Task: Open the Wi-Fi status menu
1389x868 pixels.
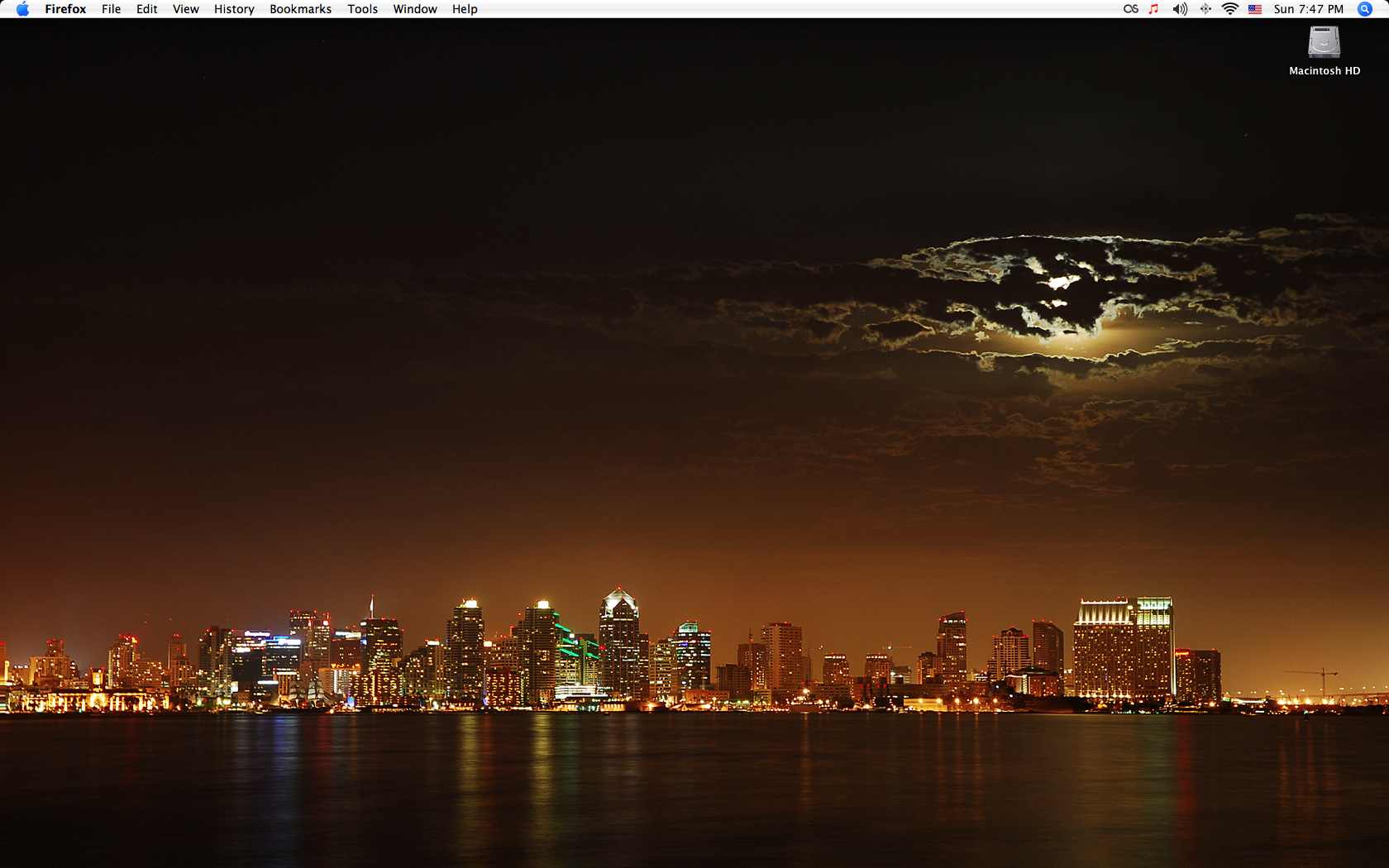Action: (1230, 9)
